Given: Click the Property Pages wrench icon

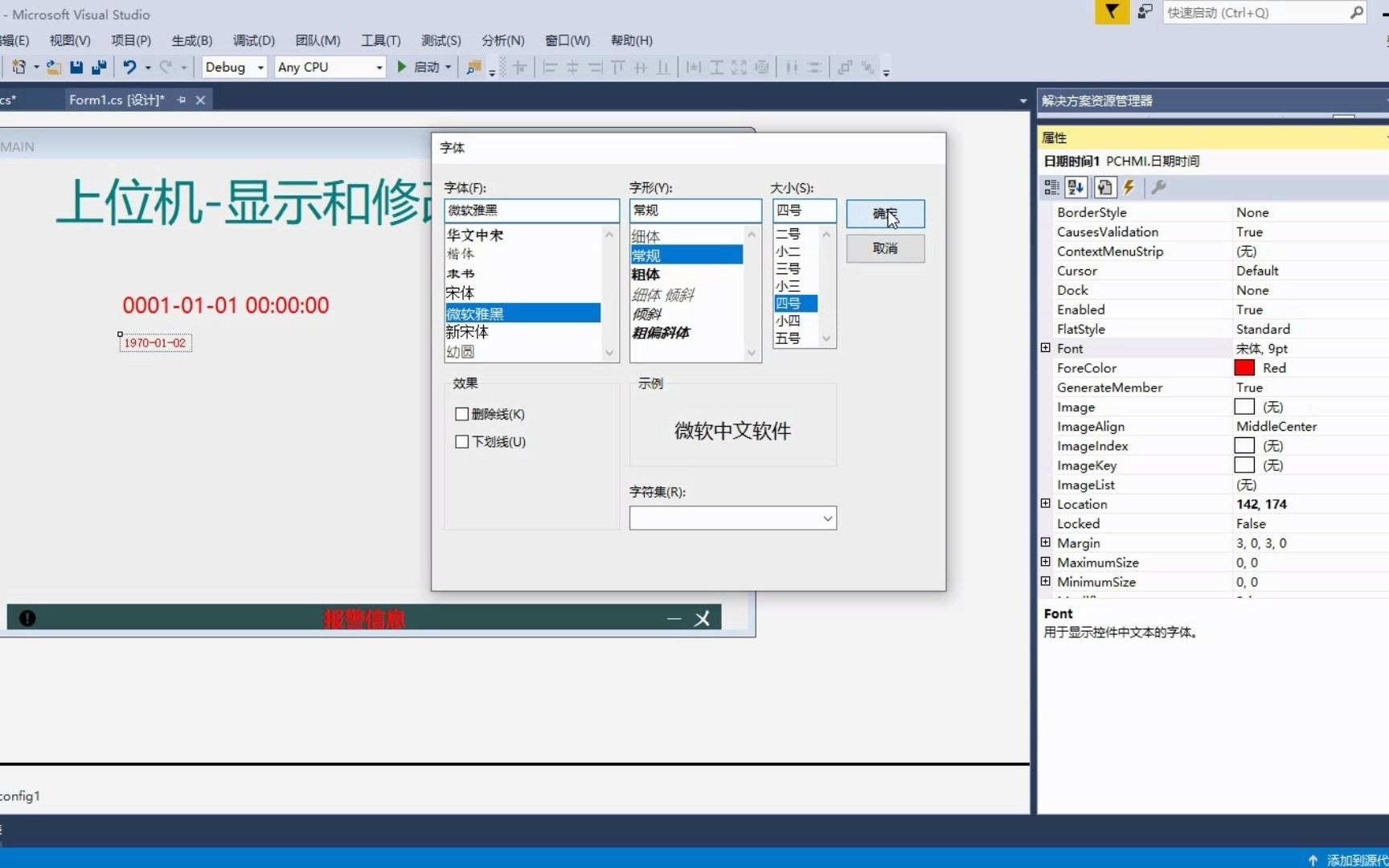Looking at the screenshot, I should pos(1158,187).
